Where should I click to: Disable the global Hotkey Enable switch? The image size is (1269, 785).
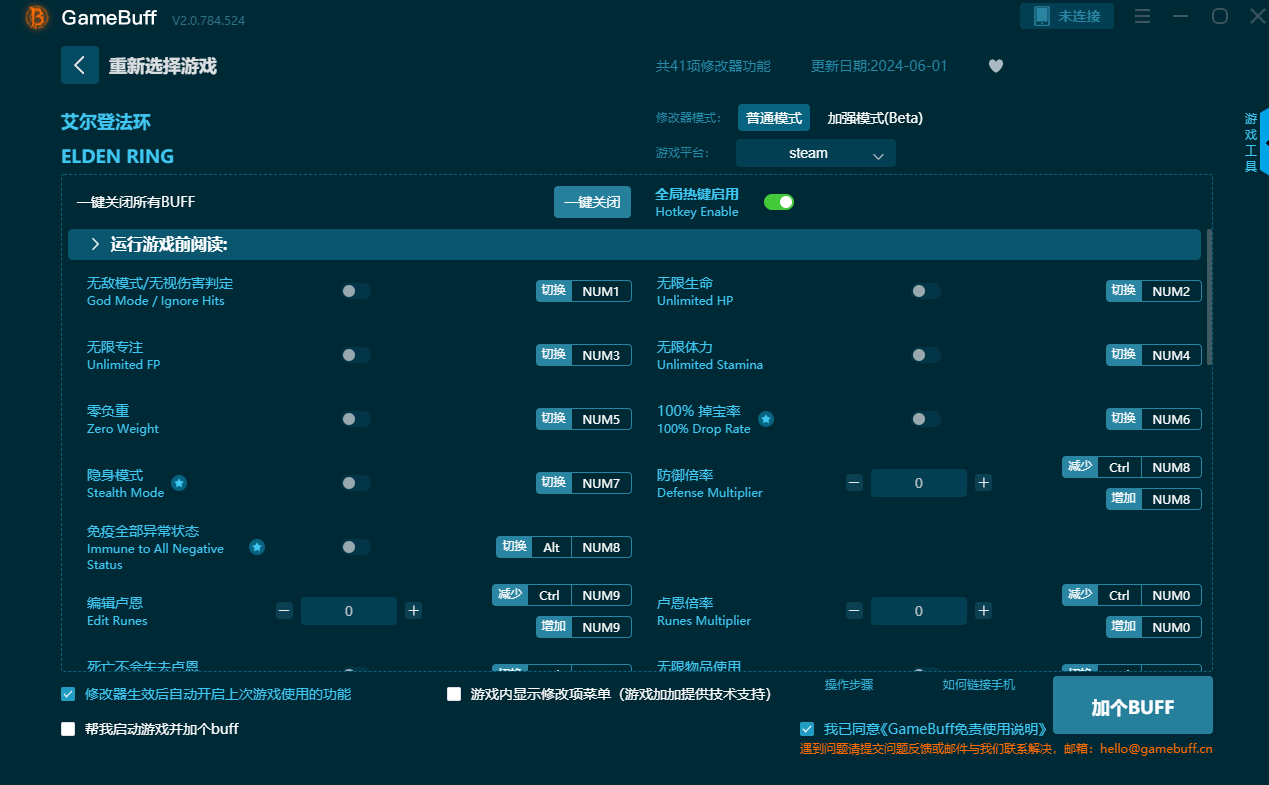(779, 202)
